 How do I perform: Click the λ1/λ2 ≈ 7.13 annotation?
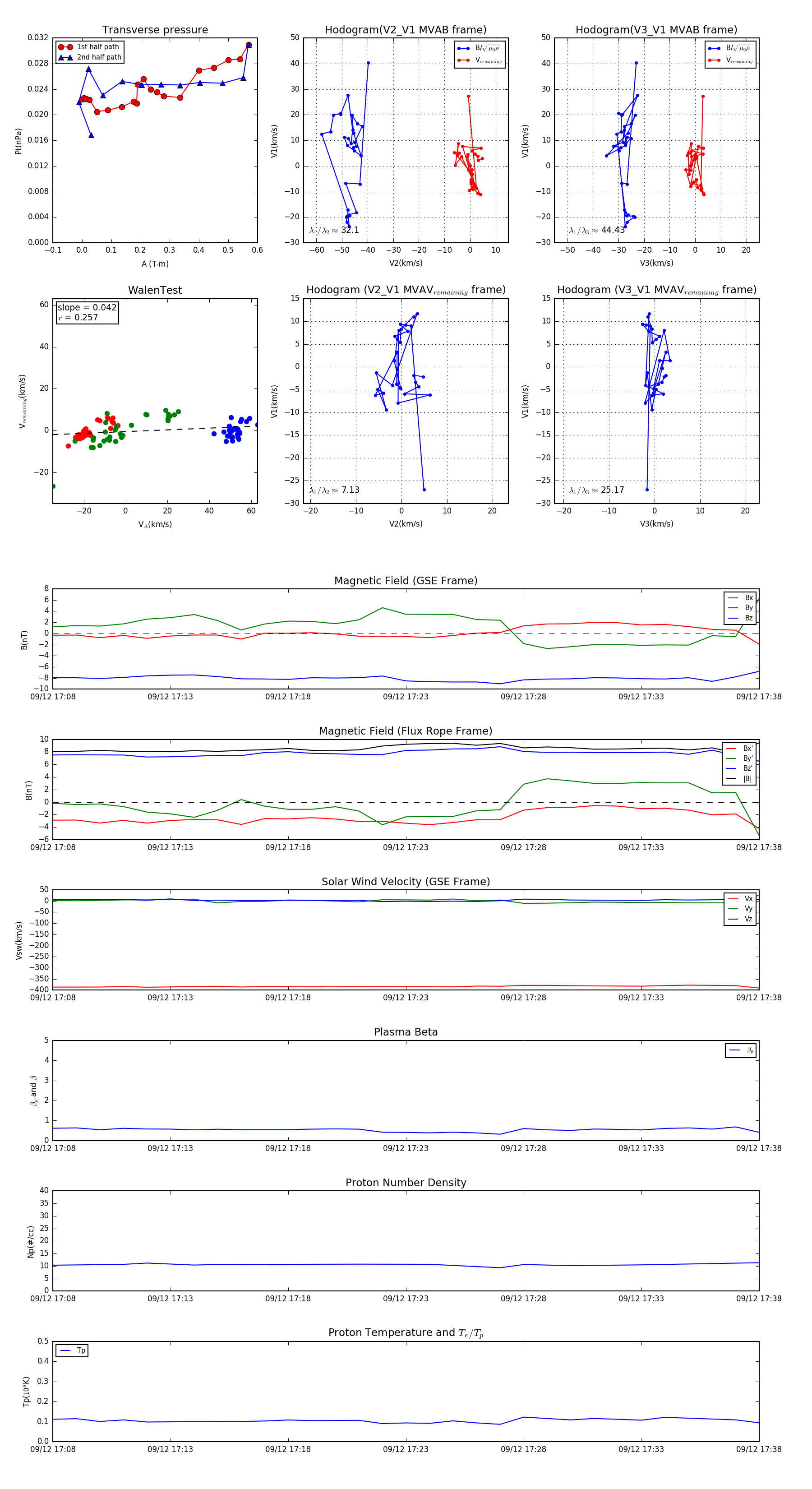[334, 490]
